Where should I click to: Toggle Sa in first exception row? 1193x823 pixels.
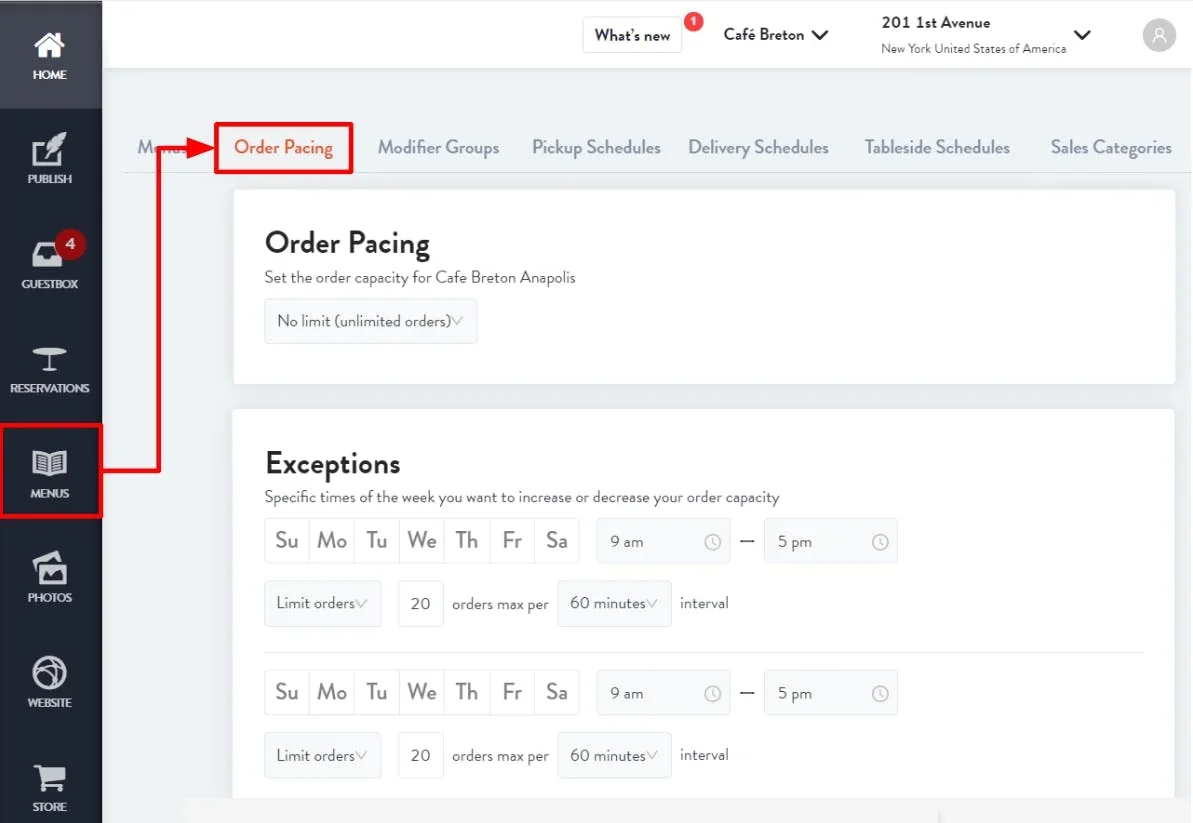(x=557, y=541)
